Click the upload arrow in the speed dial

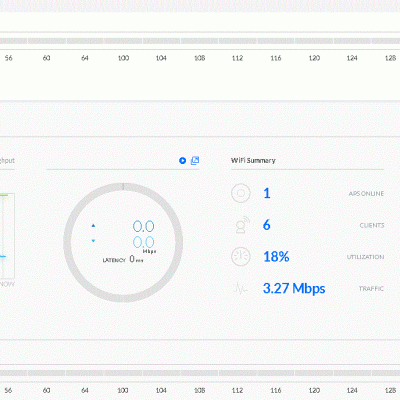click(93, 226)
